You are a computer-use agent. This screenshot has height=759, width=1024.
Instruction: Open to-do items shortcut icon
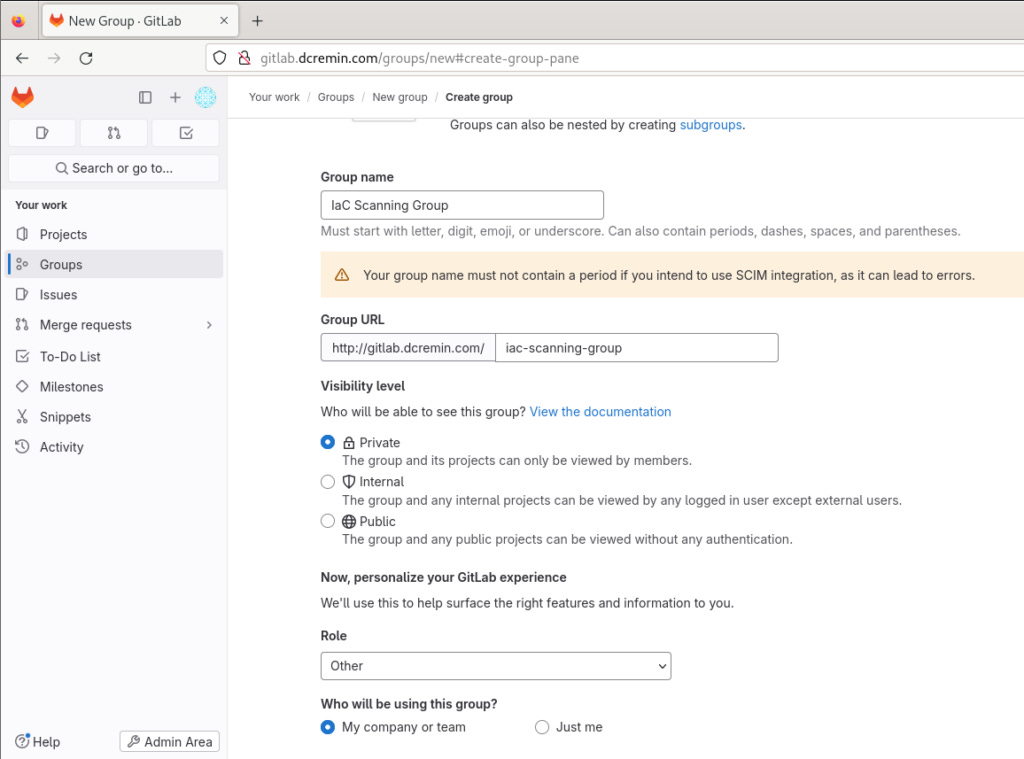click(186, 133)
